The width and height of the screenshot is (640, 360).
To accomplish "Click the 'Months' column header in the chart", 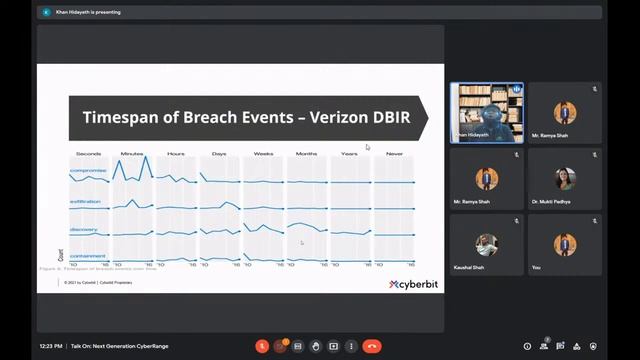I will [x=307, y=154].
